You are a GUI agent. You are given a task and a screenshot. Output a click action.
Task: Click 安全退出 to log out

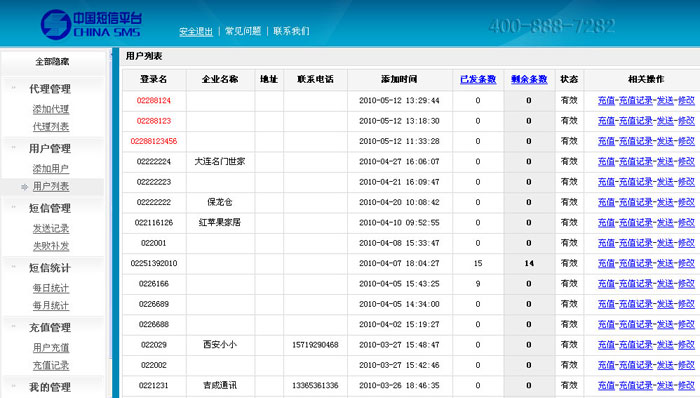point(196,31)
